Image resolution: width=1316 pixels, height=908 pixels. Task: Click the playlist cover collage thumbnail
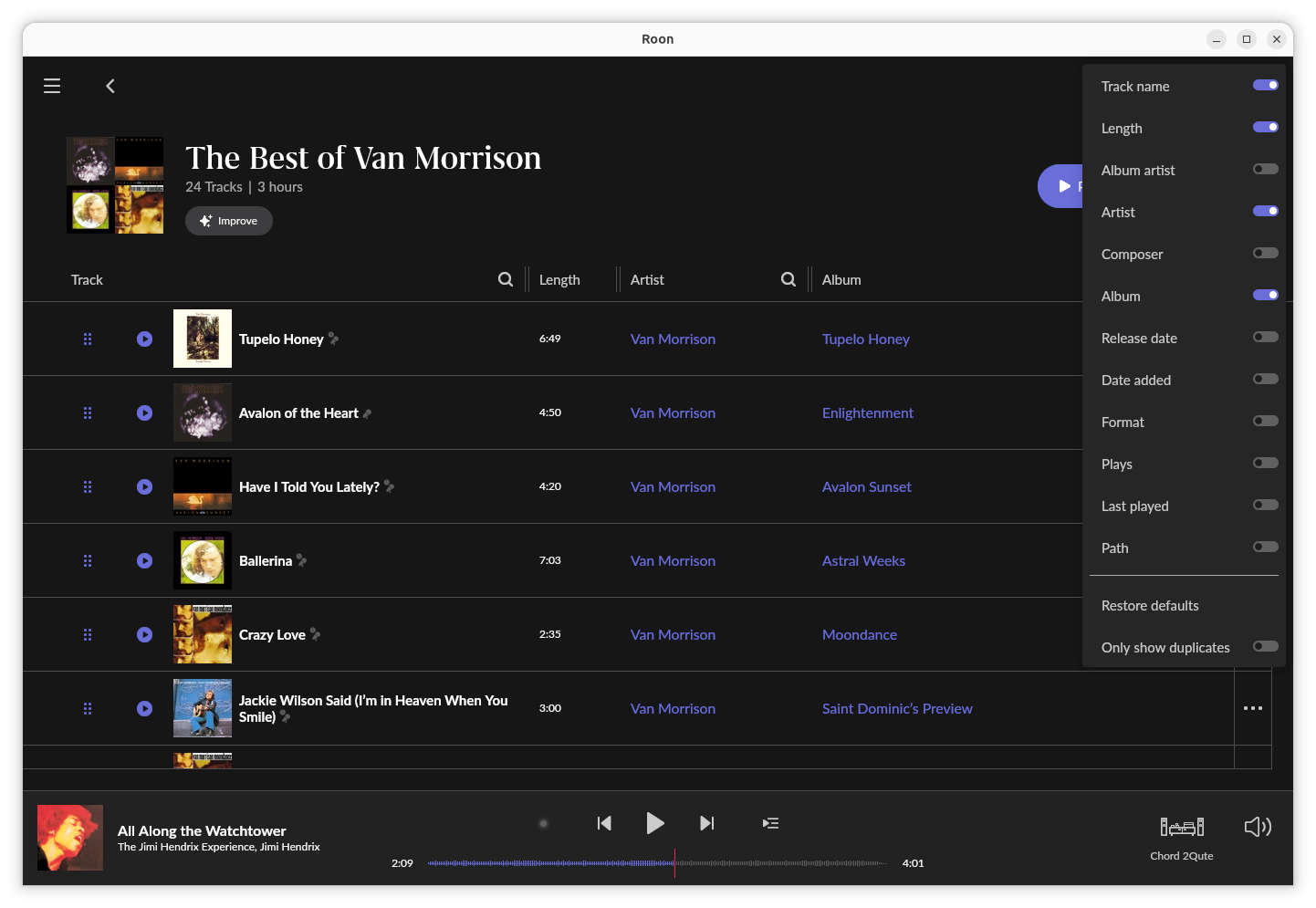click(115, 185)
